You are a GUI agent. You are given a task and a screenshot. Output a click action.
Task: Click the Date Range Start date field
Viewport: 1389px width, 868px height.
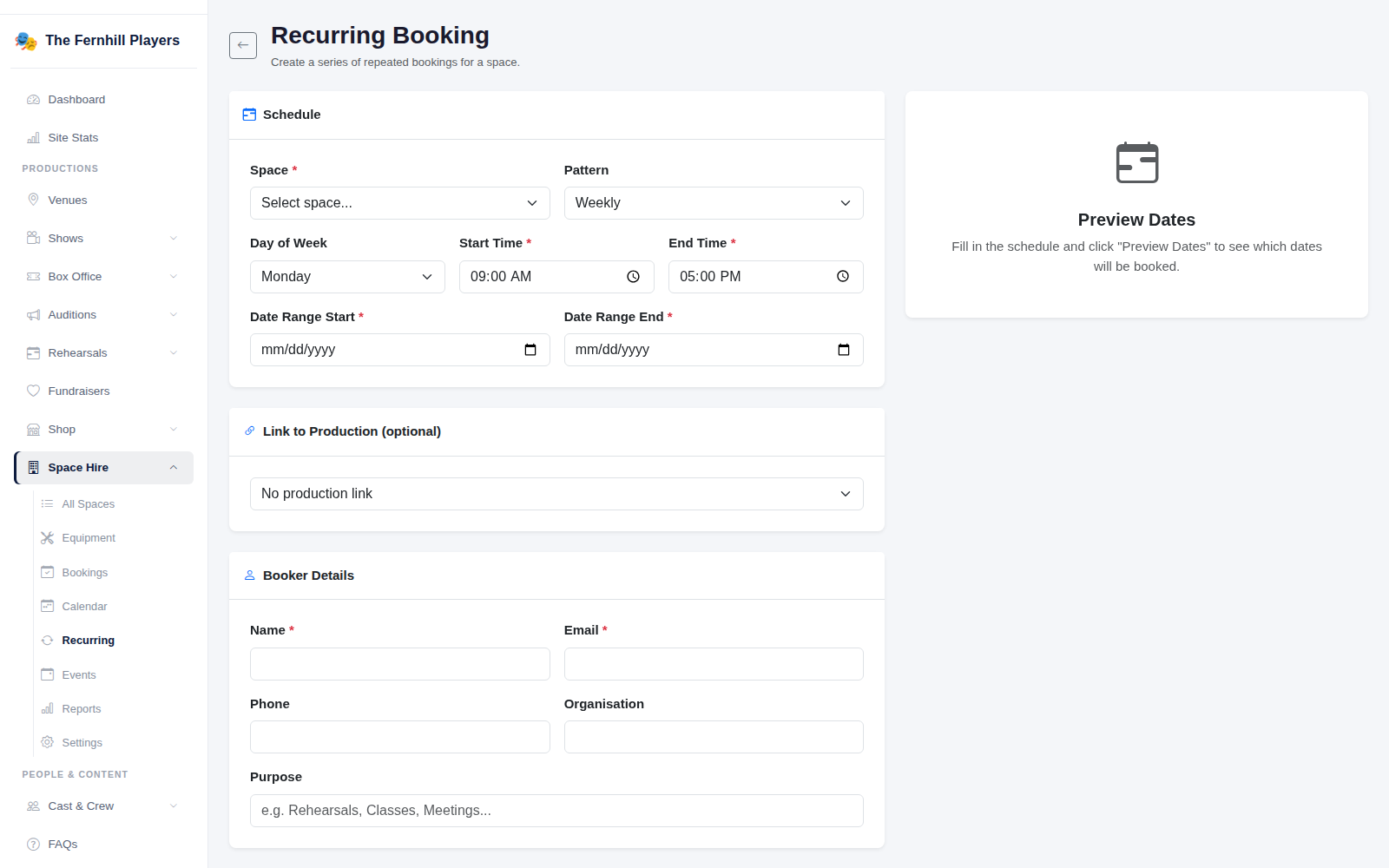400,350
